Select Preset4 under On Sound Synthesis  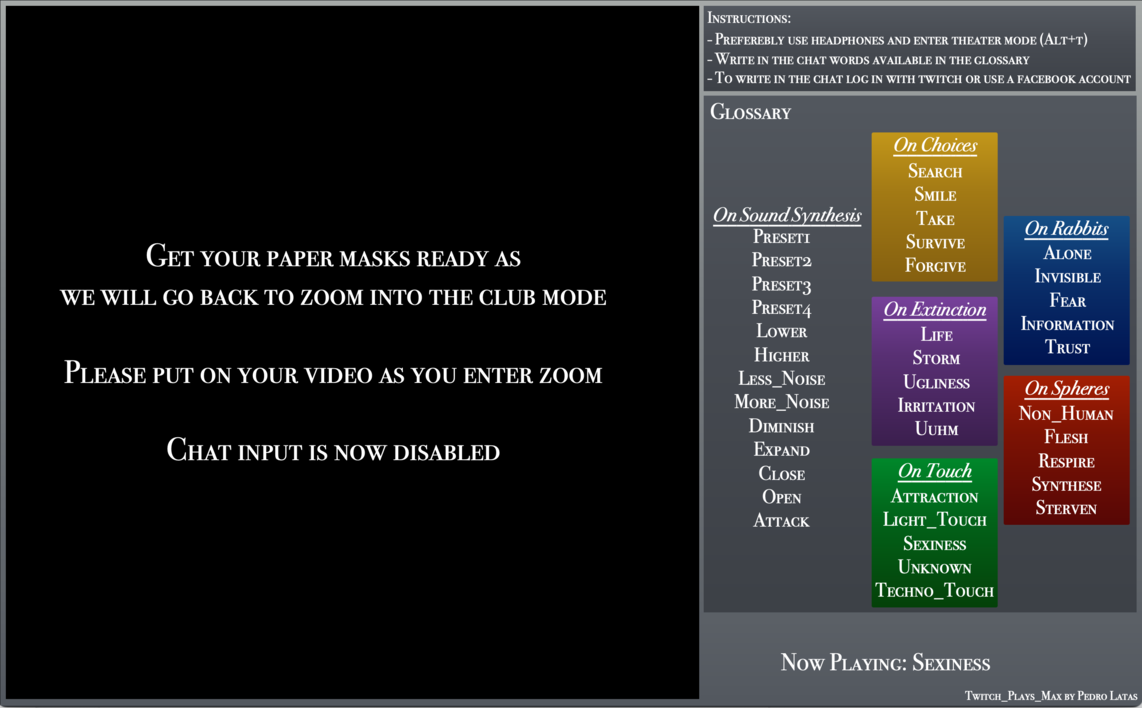pyautogui.click(x=781, y=309)
